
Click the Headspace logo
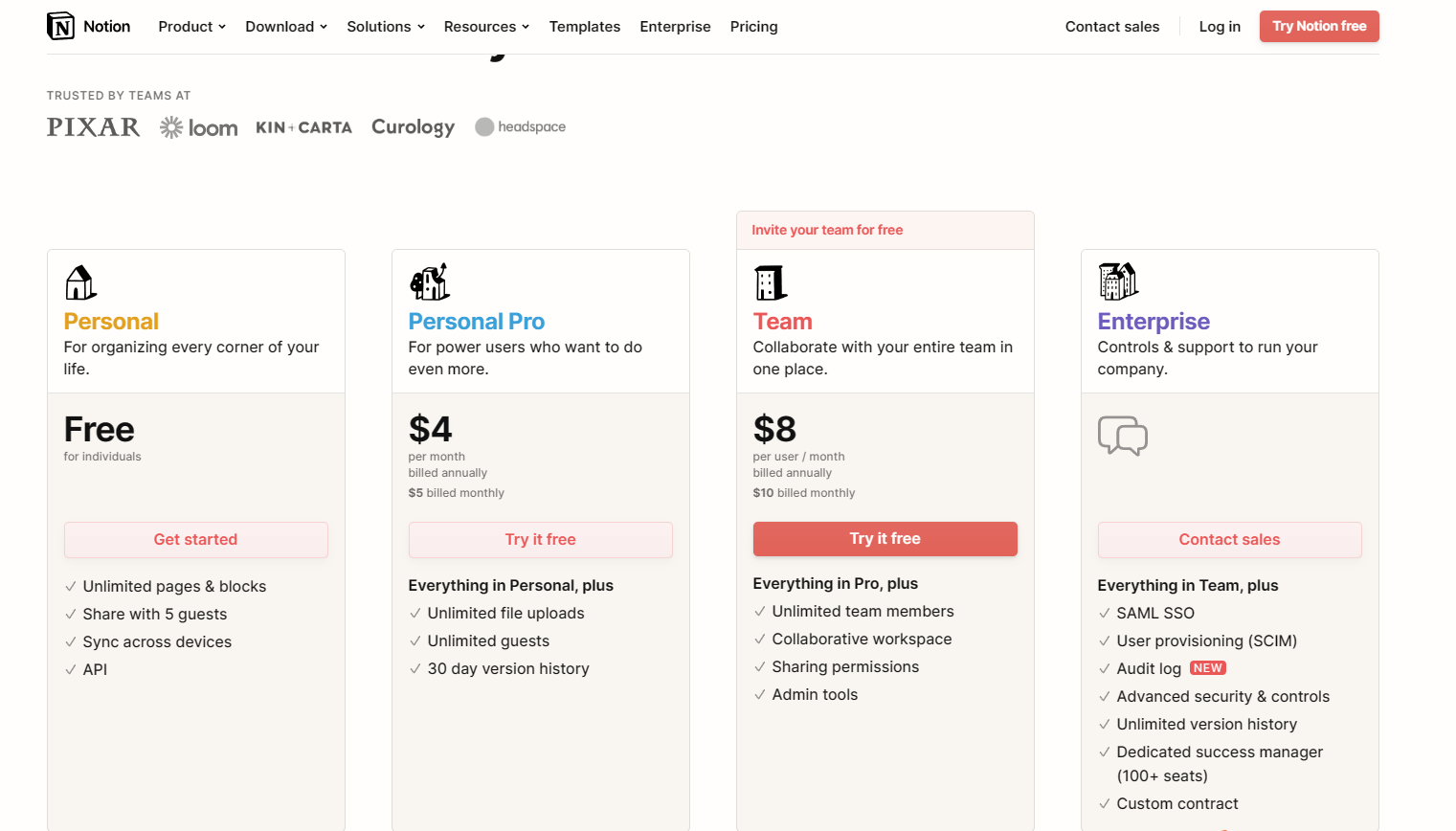[520, 126]
